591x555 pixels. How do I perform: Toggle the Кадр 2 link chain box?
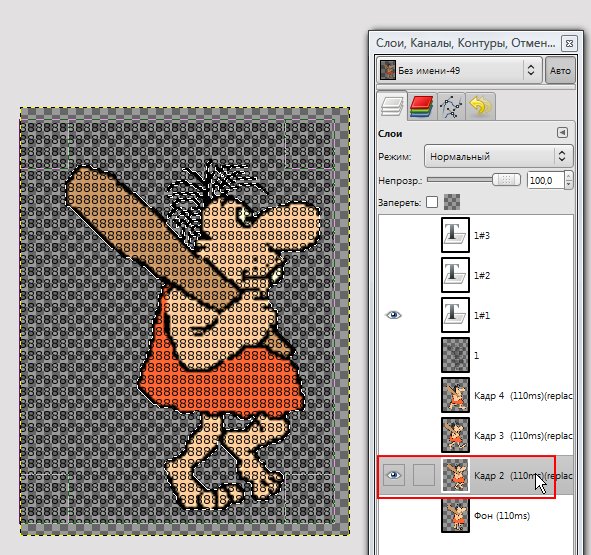point(424,475)
